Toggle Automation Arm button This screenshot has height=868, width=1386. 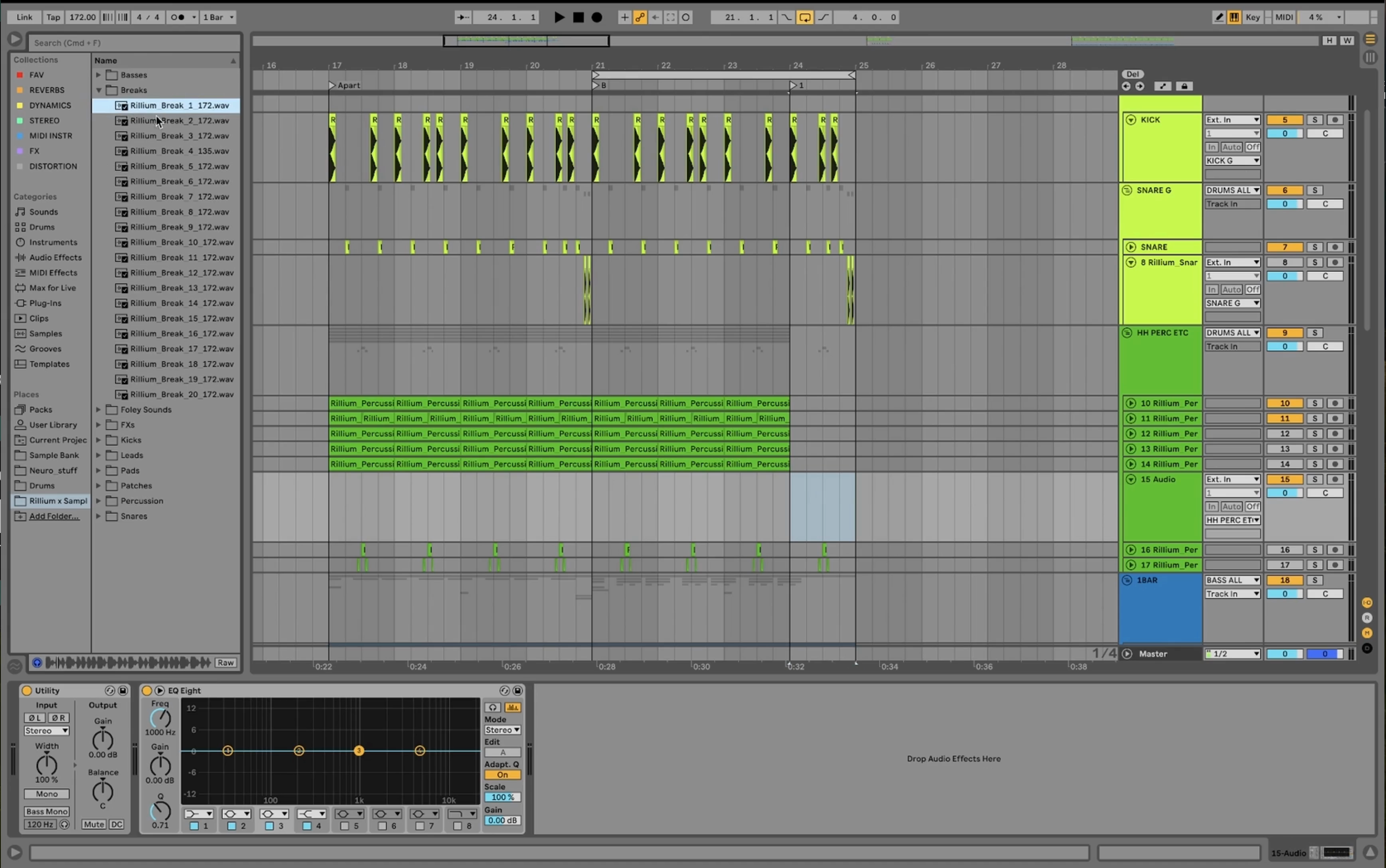pos(640,17)
